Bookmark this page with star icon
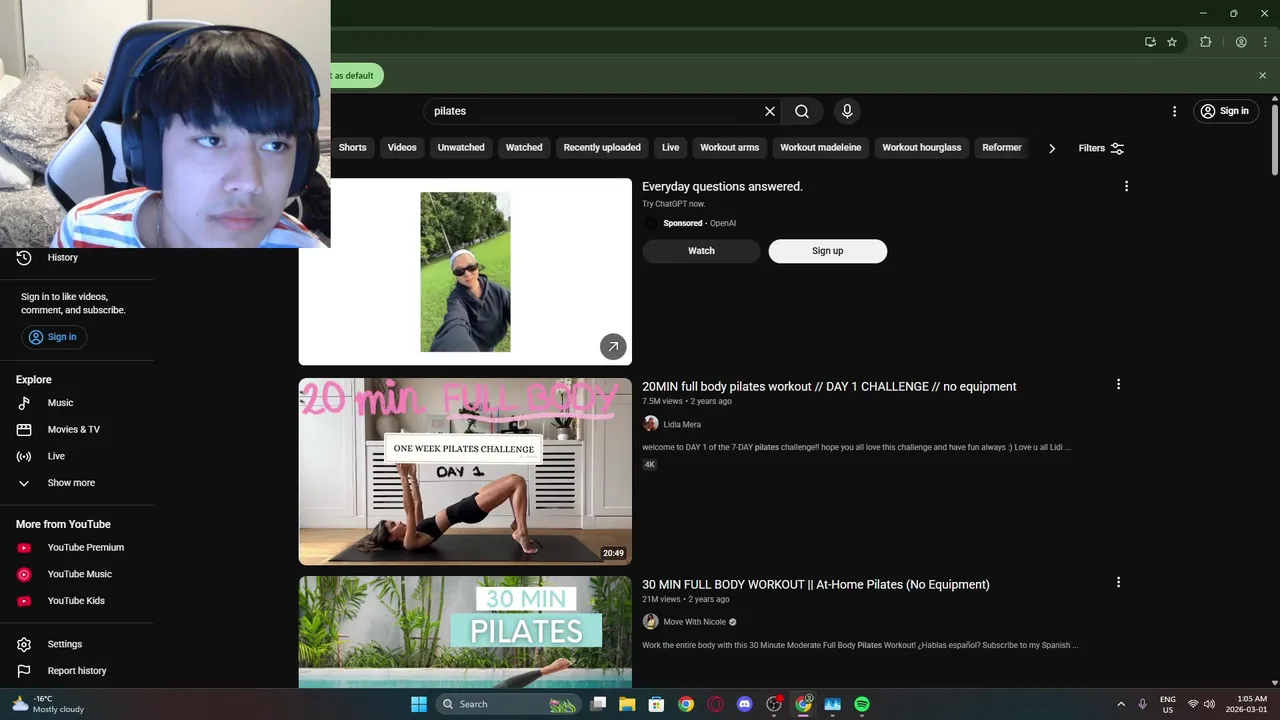The width and height of the screenshot is (1280, 720). click(1172, 42)
